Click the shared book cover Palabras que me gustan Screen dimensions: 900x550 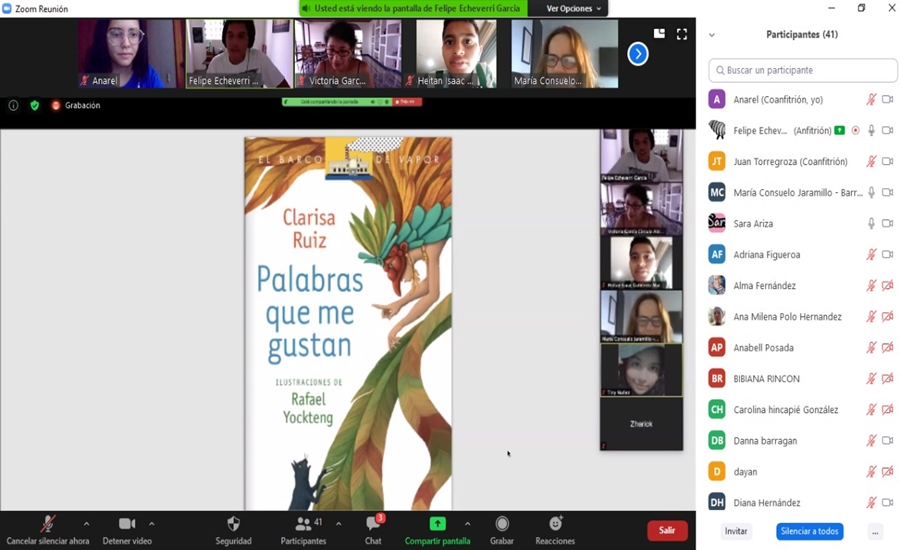348,323
